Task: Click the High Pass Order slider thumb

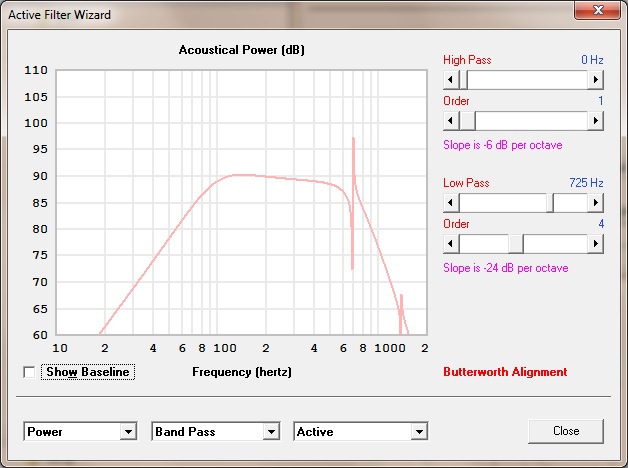Action: [467, 121]
